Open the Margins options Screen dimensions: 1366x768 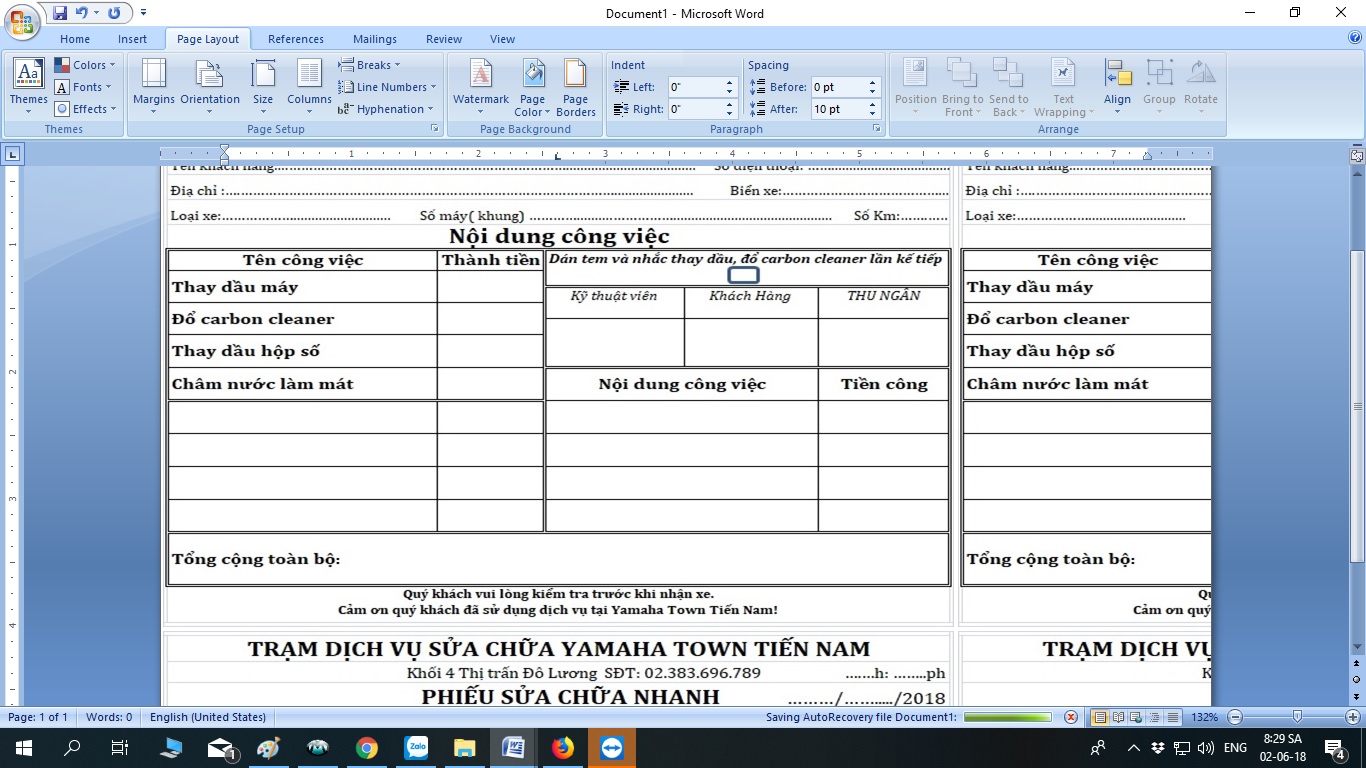click(x=153, y=84)
